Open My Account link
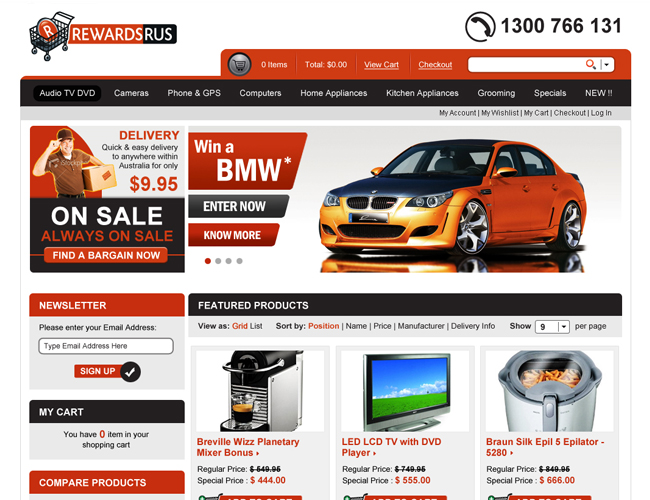The image size is (650, 500). [x=458, y=113]
